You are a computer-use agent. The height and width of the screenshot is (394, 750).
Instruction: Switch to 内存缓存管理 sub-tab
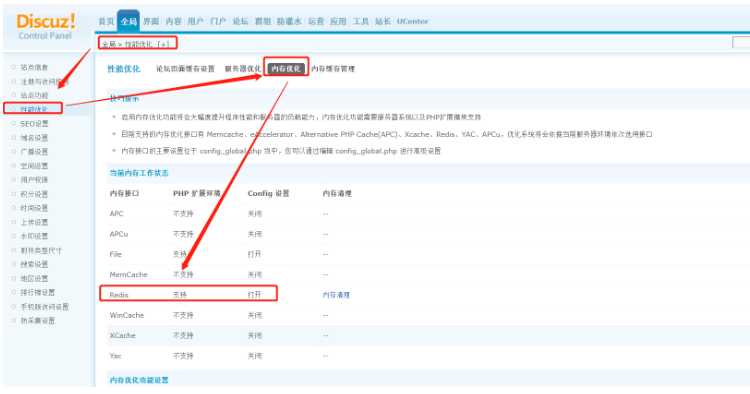pyautogui.click(x=333, y=69)
